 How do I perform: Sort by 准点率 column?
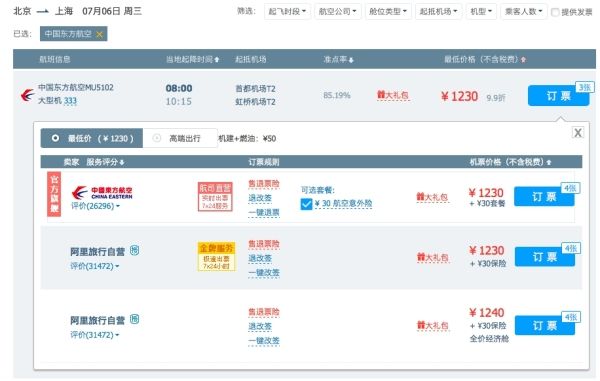coord(338,59)
